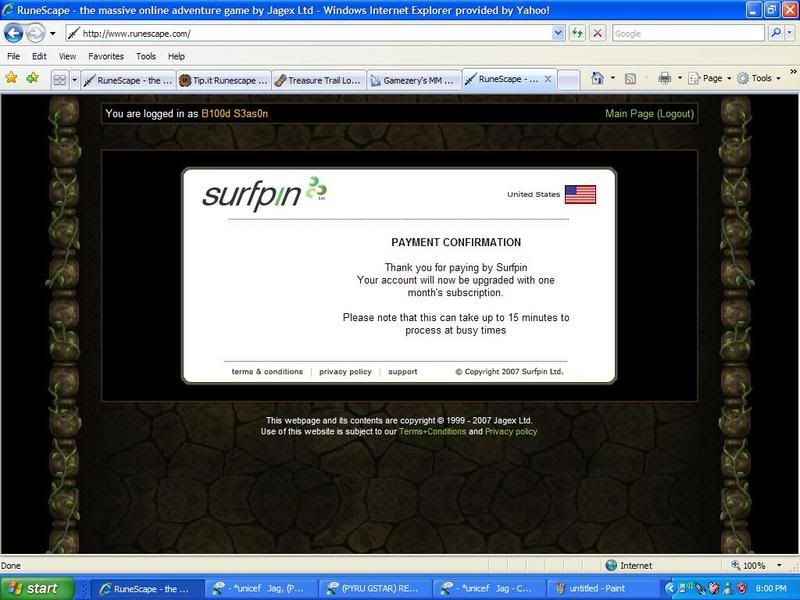This screenshot has width=800, height=600.
Task: Open the search provider options dropdown
Action: (x=789, y=34)
